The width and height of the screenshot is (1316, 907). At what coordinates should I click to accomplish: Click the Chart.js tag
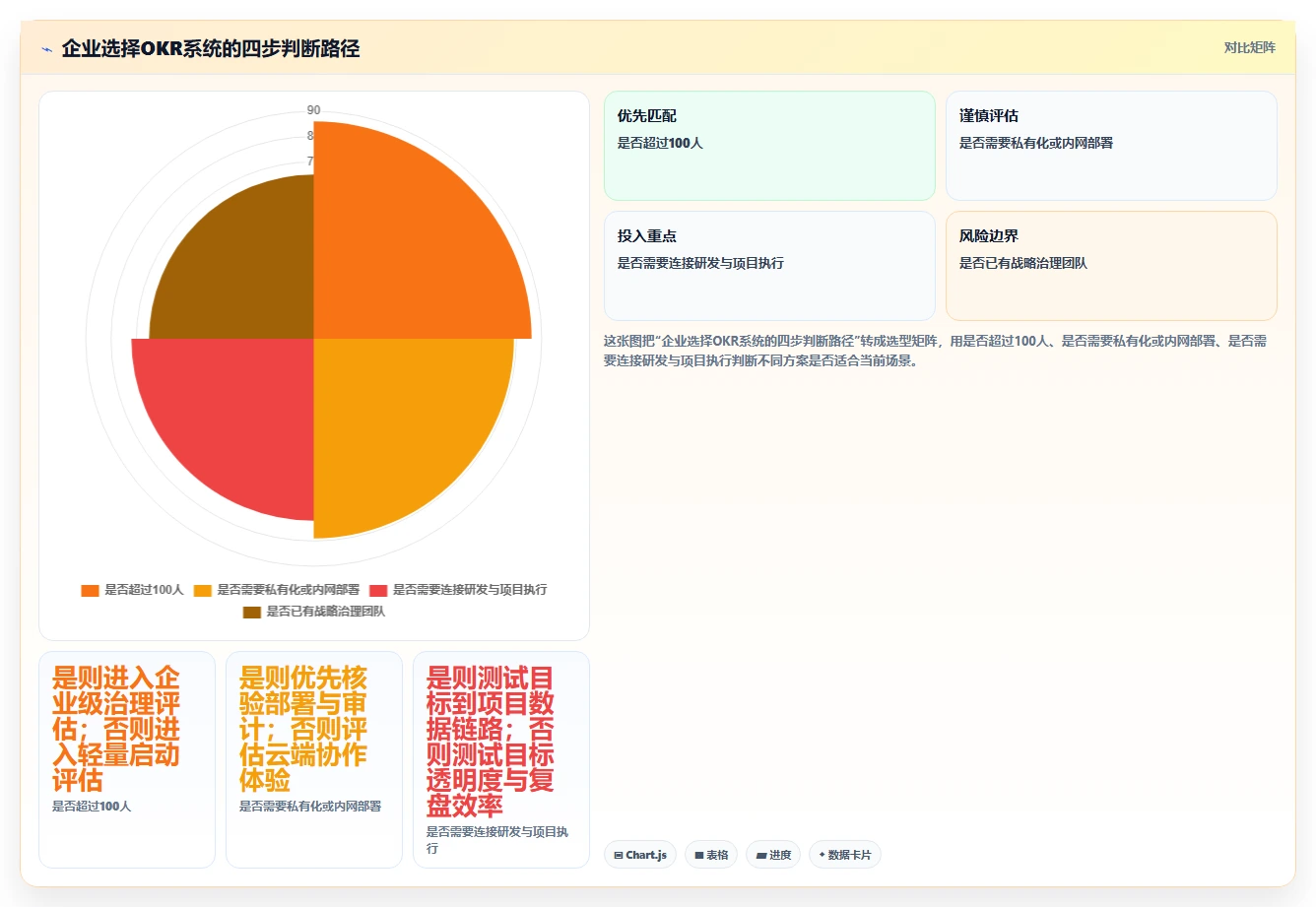640,855
